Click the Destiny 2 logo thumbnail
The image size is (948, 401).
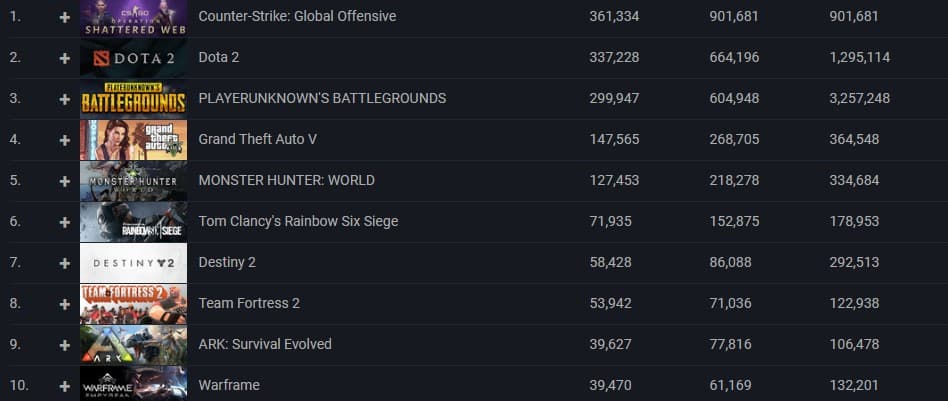coord(133,263)
